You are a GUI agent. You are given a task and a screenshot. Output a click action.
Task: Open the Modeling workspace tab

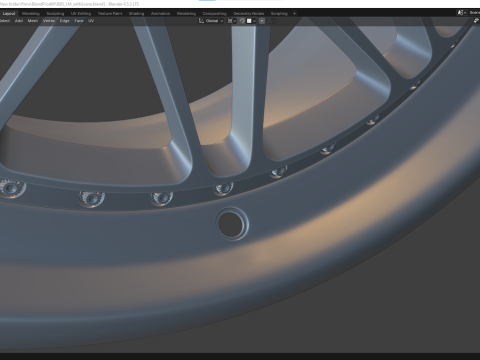point(31,14)
